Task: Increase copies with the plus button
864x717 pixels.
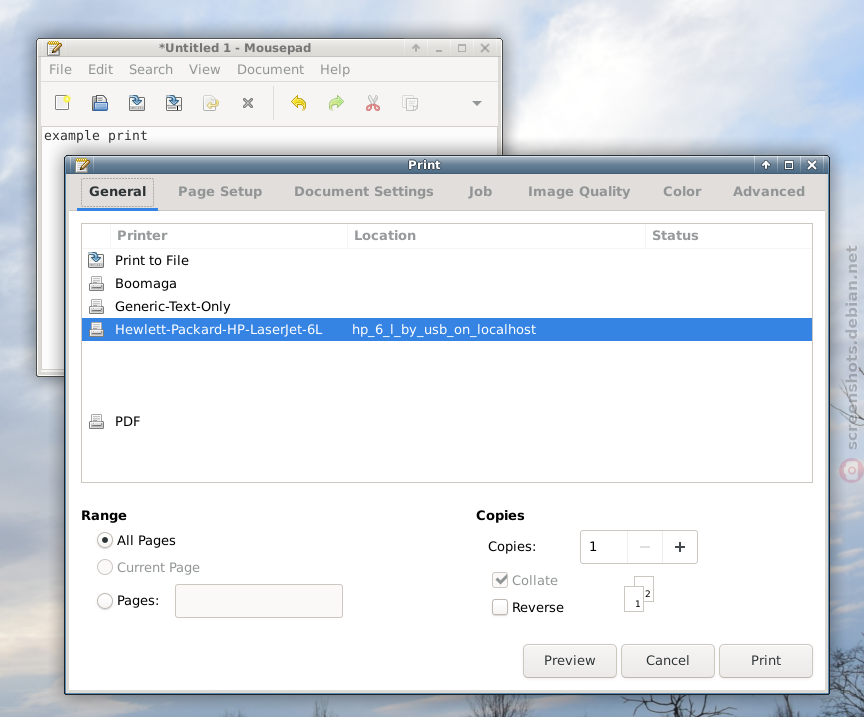Action: click(x=680, y=547)
